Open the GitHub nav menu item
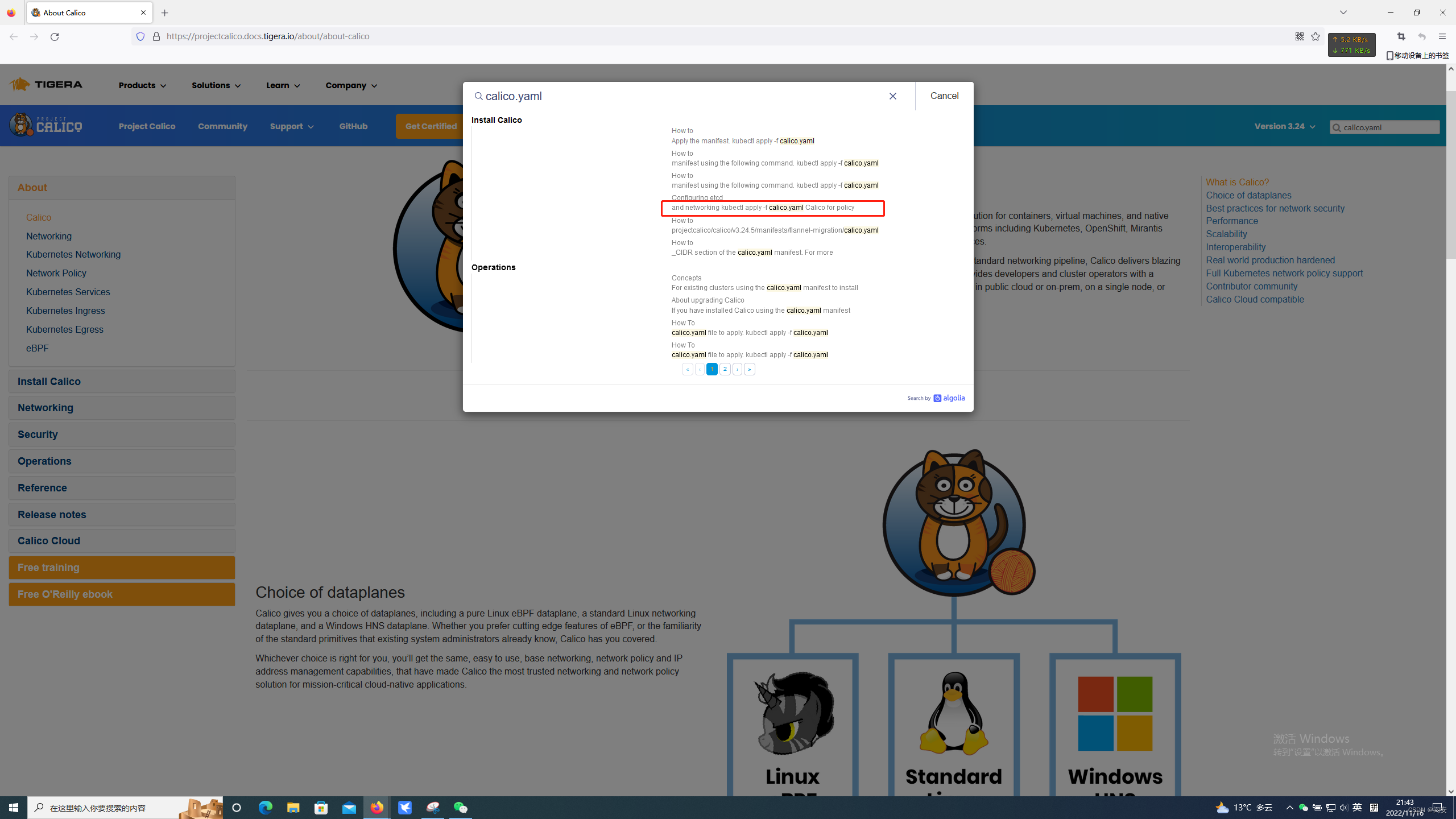Viewport: 1456px width, 819px height. (353, 126)
